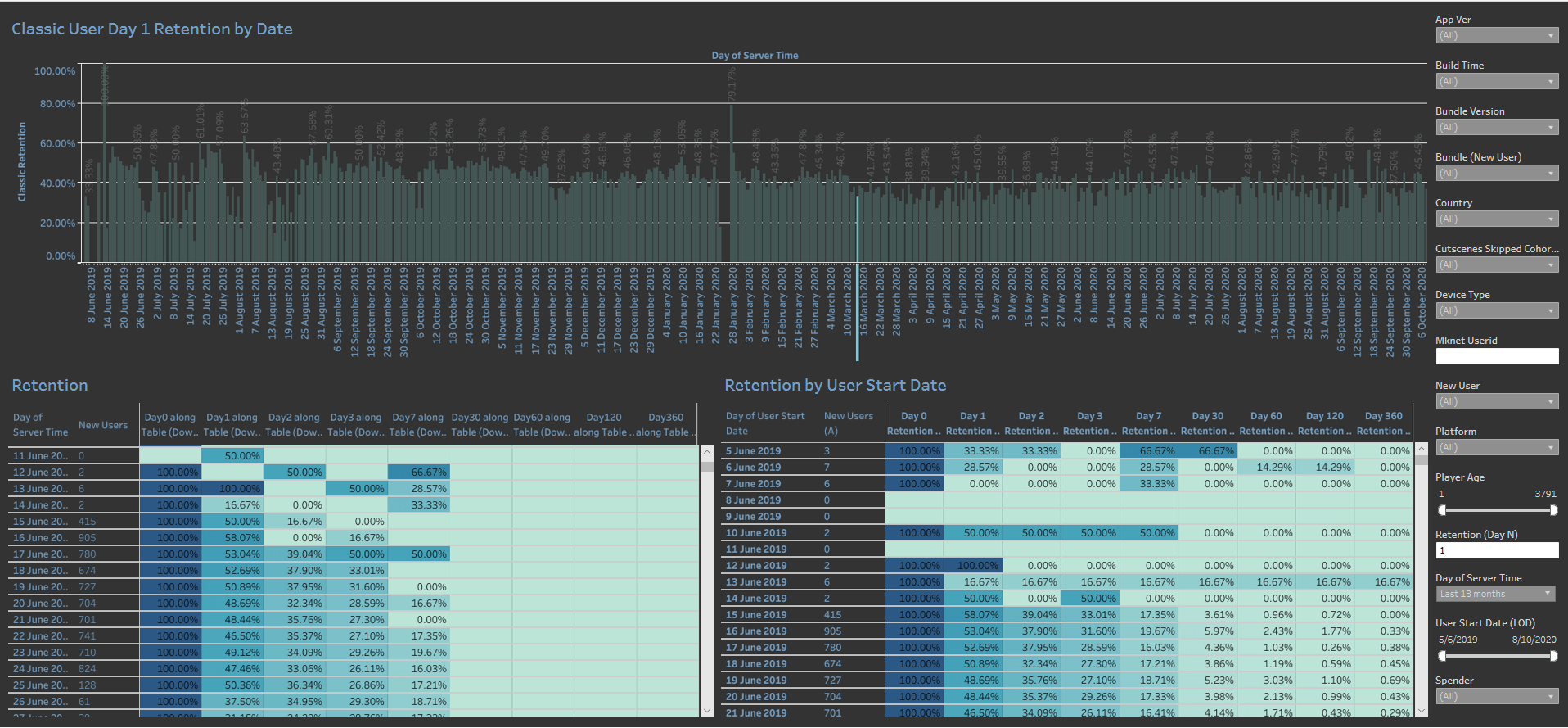Open the Build Time filter dropdown
This screenshot has width=1568, height=728.
(1496, 81)
